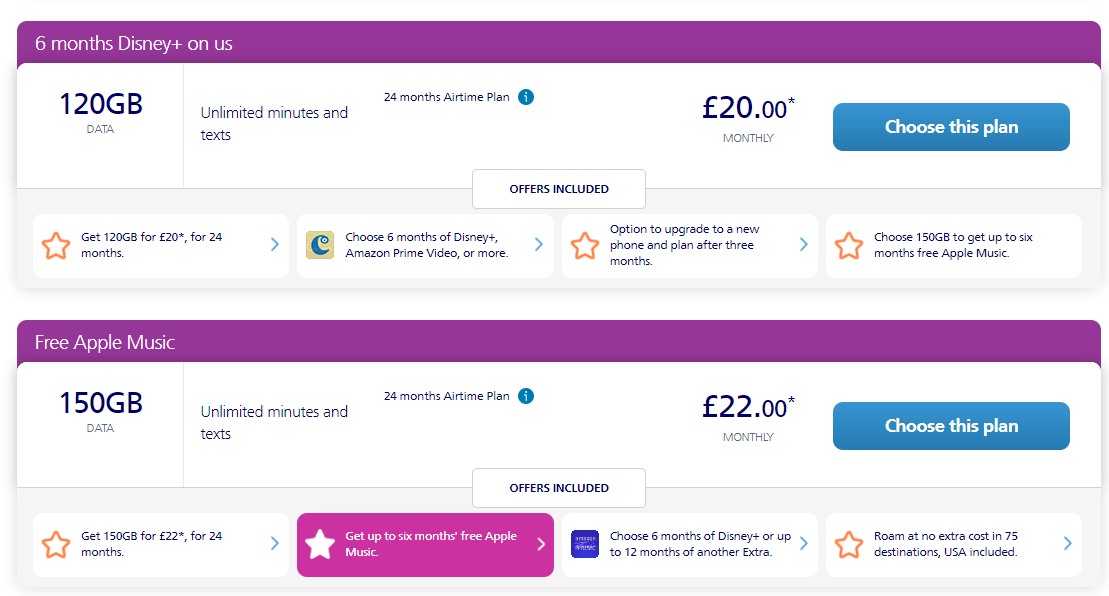Click Disney+ offer thumbnail icon in 120GB plan

320,245
